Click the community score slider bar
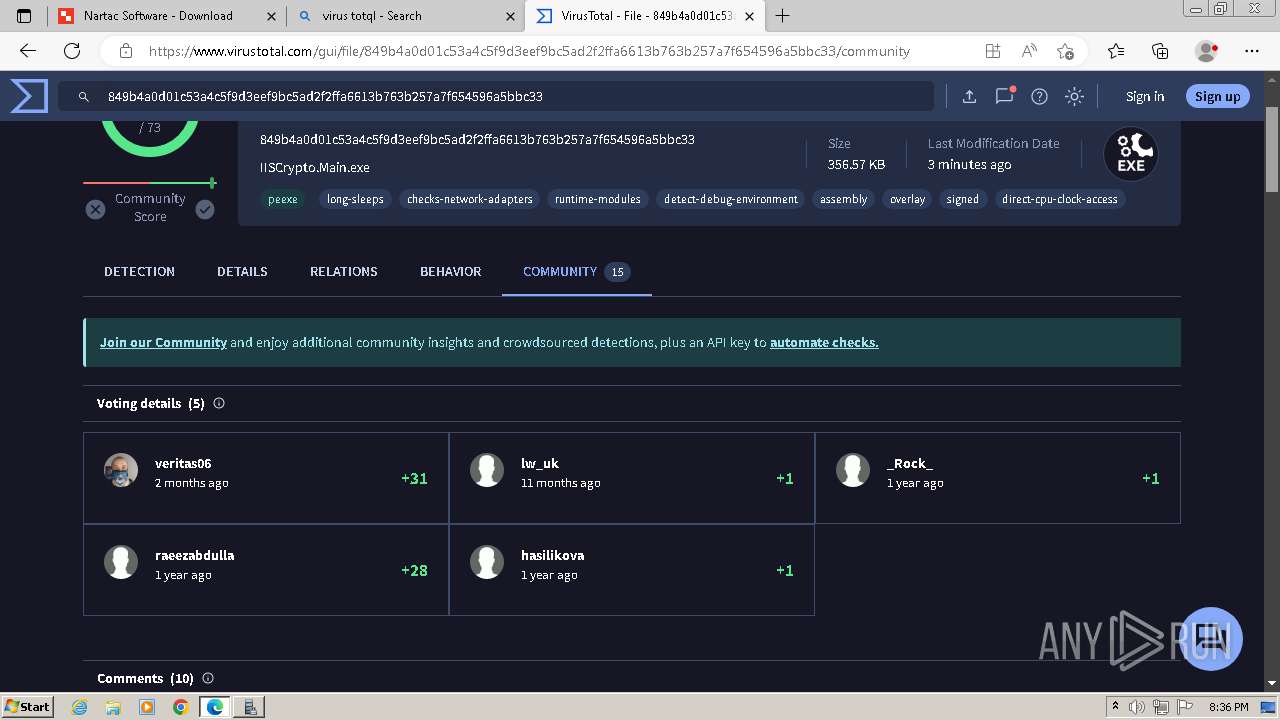 coord(150,183)
